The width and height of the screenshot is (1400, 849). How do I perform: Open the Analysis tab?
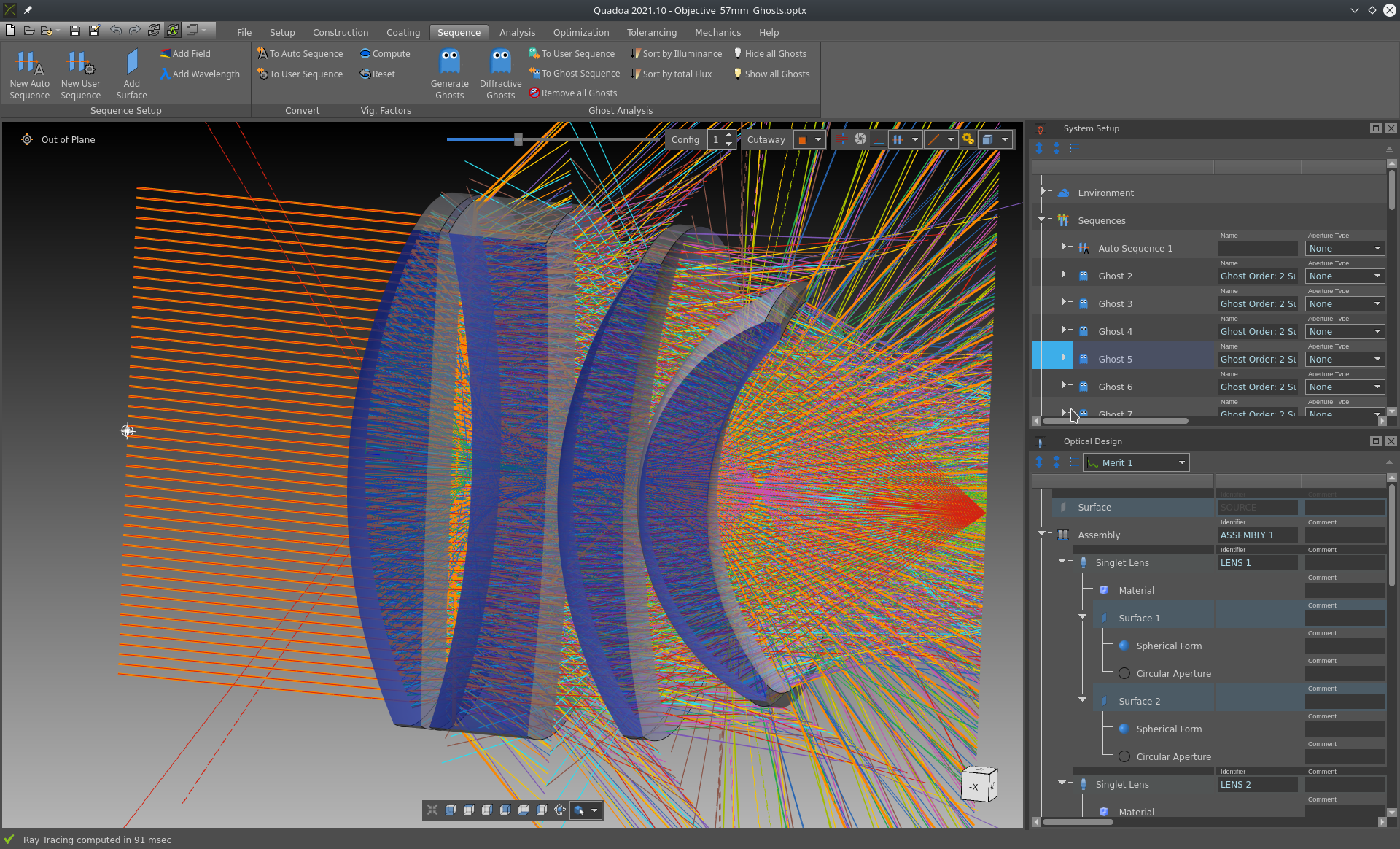[517, 32]
